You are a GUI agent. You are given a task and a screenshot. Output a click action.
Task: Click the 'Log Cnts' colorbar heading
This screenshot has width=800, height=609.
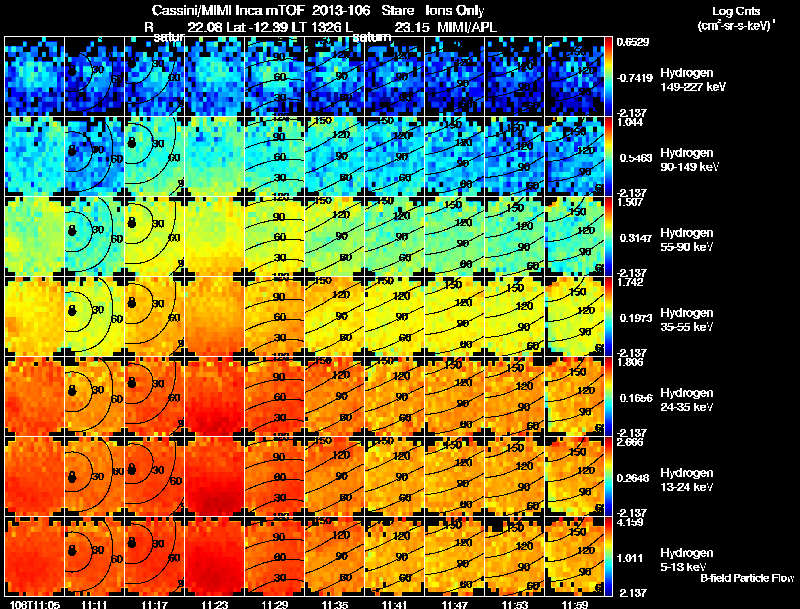pyautogui.click(x=736, y=11)
